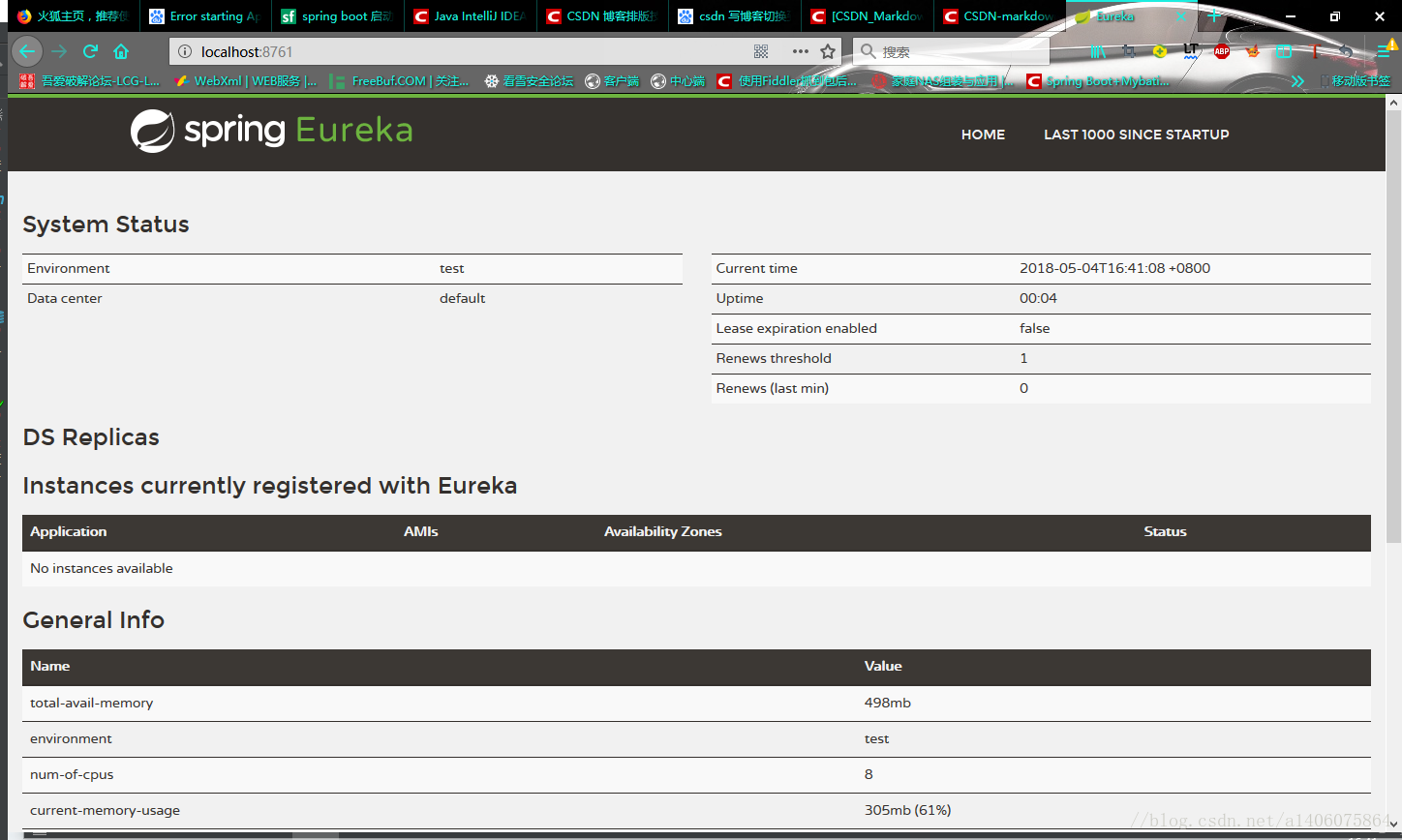Click the Renews (last min) label
The image size is (1402, 840).
(x=772, y=388)
